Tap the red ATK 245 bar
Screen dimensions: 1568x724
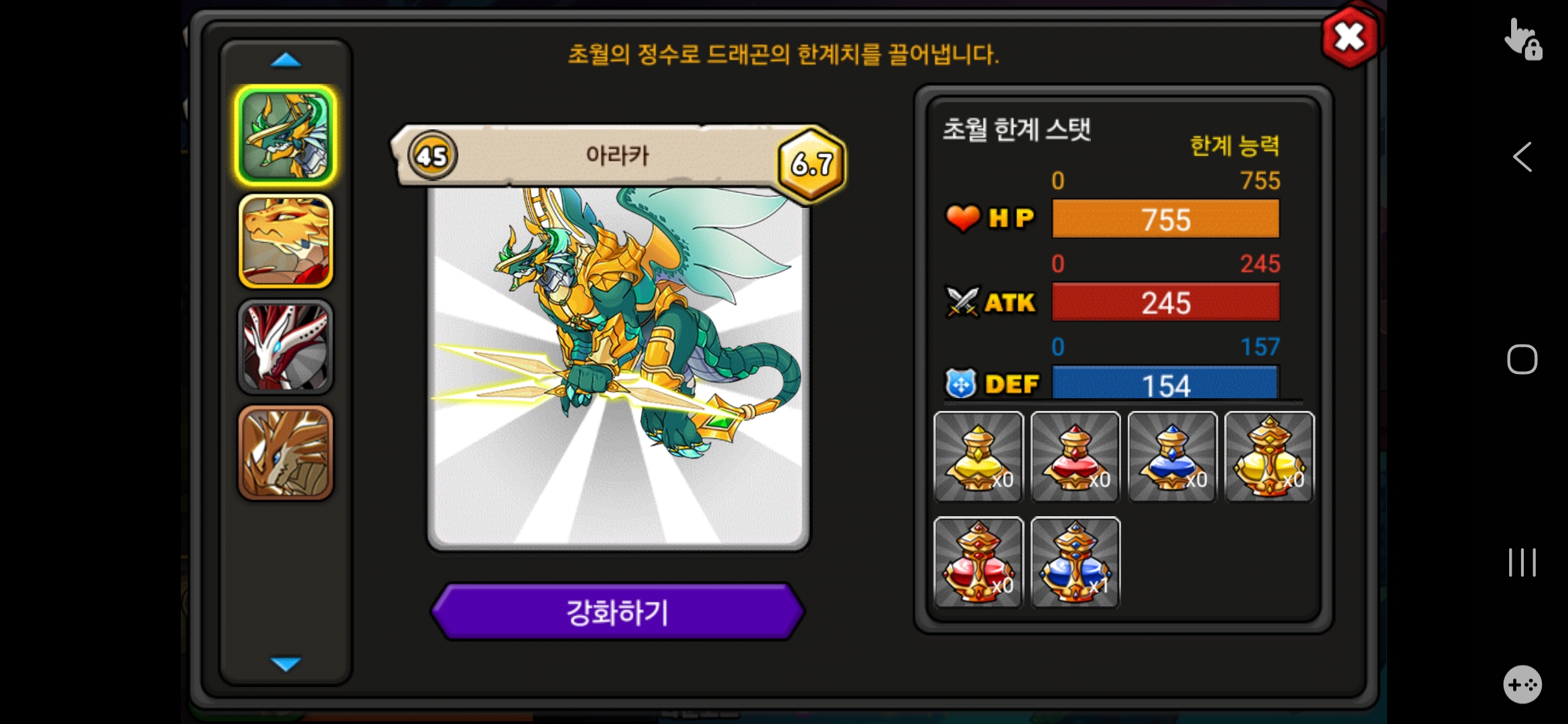pyautogui.click(x=1166, y=302)
